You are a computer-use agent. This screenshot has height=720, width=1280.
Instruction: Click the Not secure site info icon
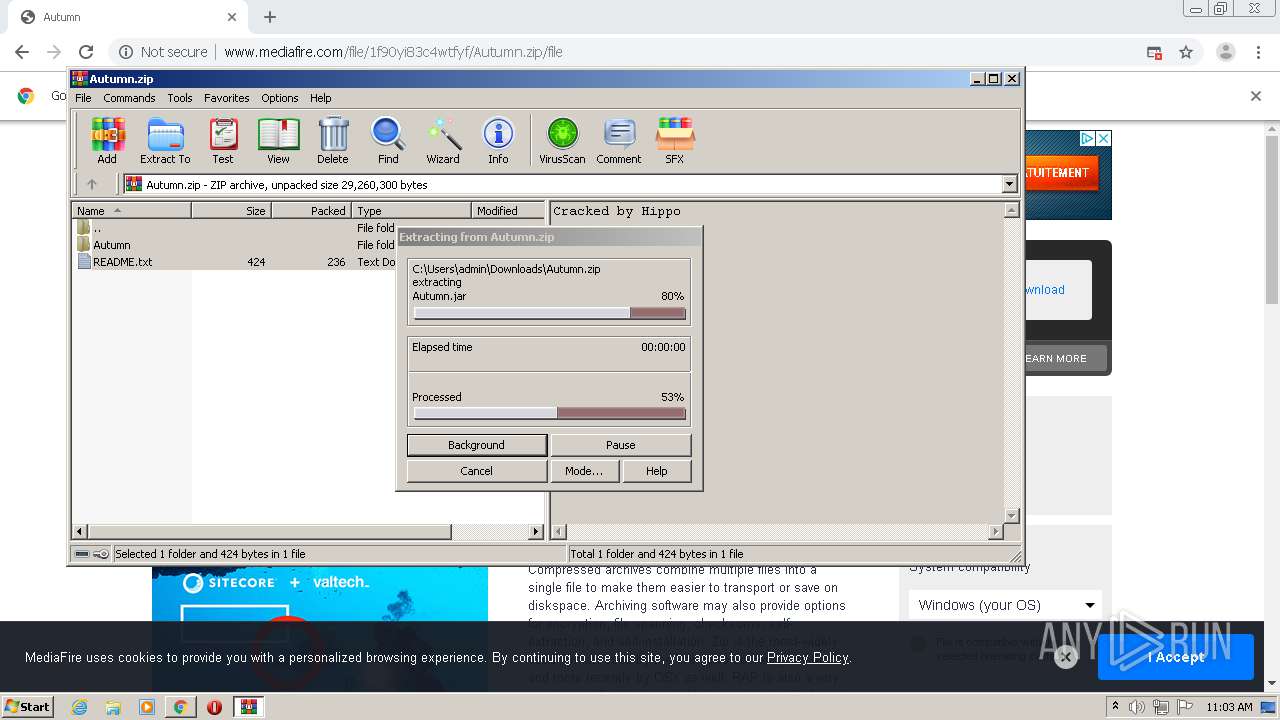click(126, 52)
